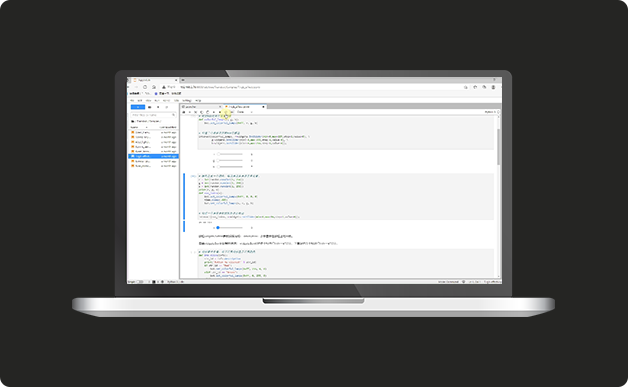Click the upload files icon in file browser

pyautogui.click(x=158, y=107)
